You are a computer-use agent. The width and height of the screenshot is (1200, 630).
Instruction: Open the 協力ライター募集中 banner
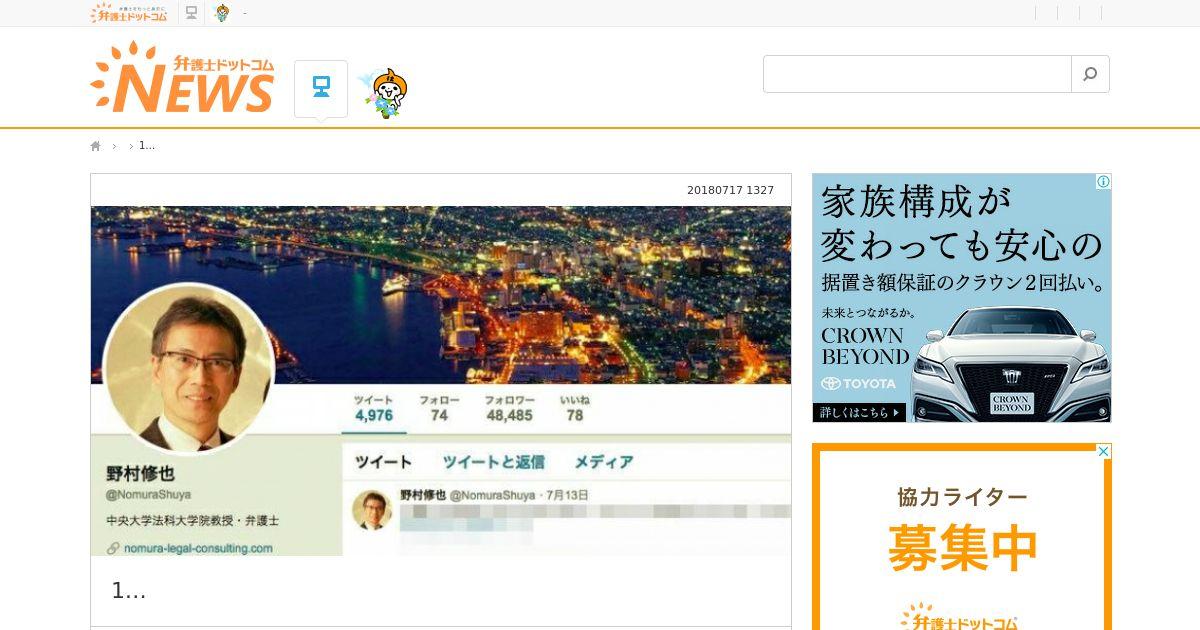coord(962,537)
